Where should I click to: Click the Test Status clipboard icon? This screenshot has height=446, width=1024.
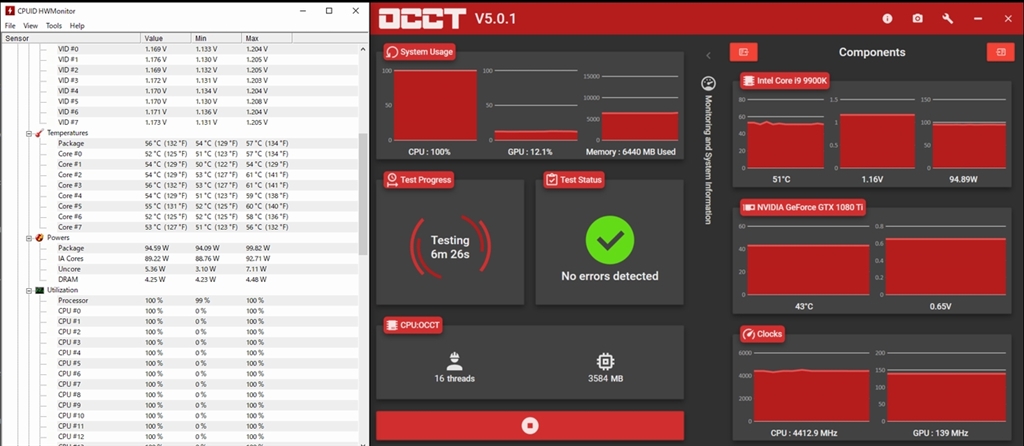pyautogui.click(x=552, y=180)
